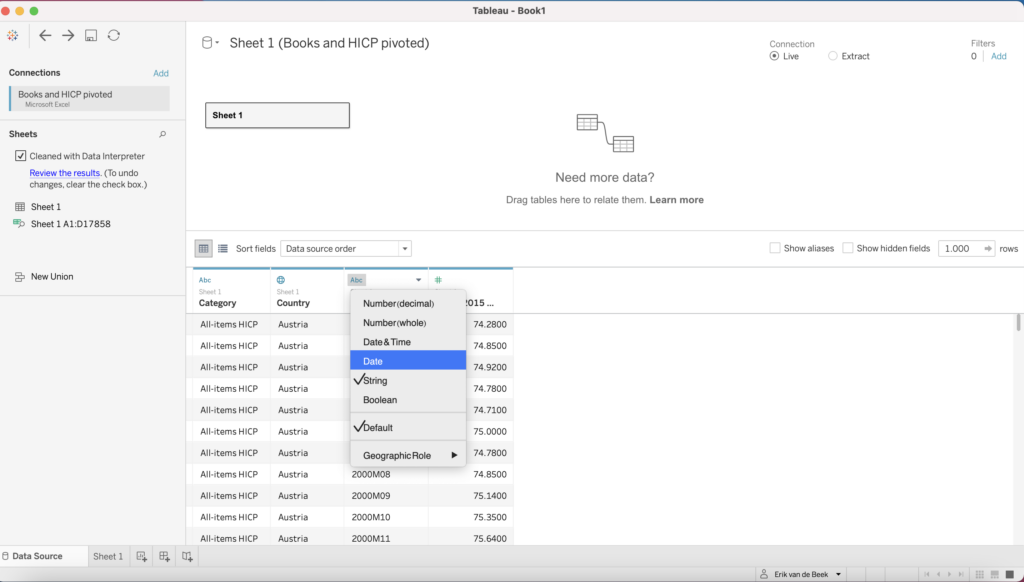
Task: Choose Date from the data type menu
Action: coord(408,361)
